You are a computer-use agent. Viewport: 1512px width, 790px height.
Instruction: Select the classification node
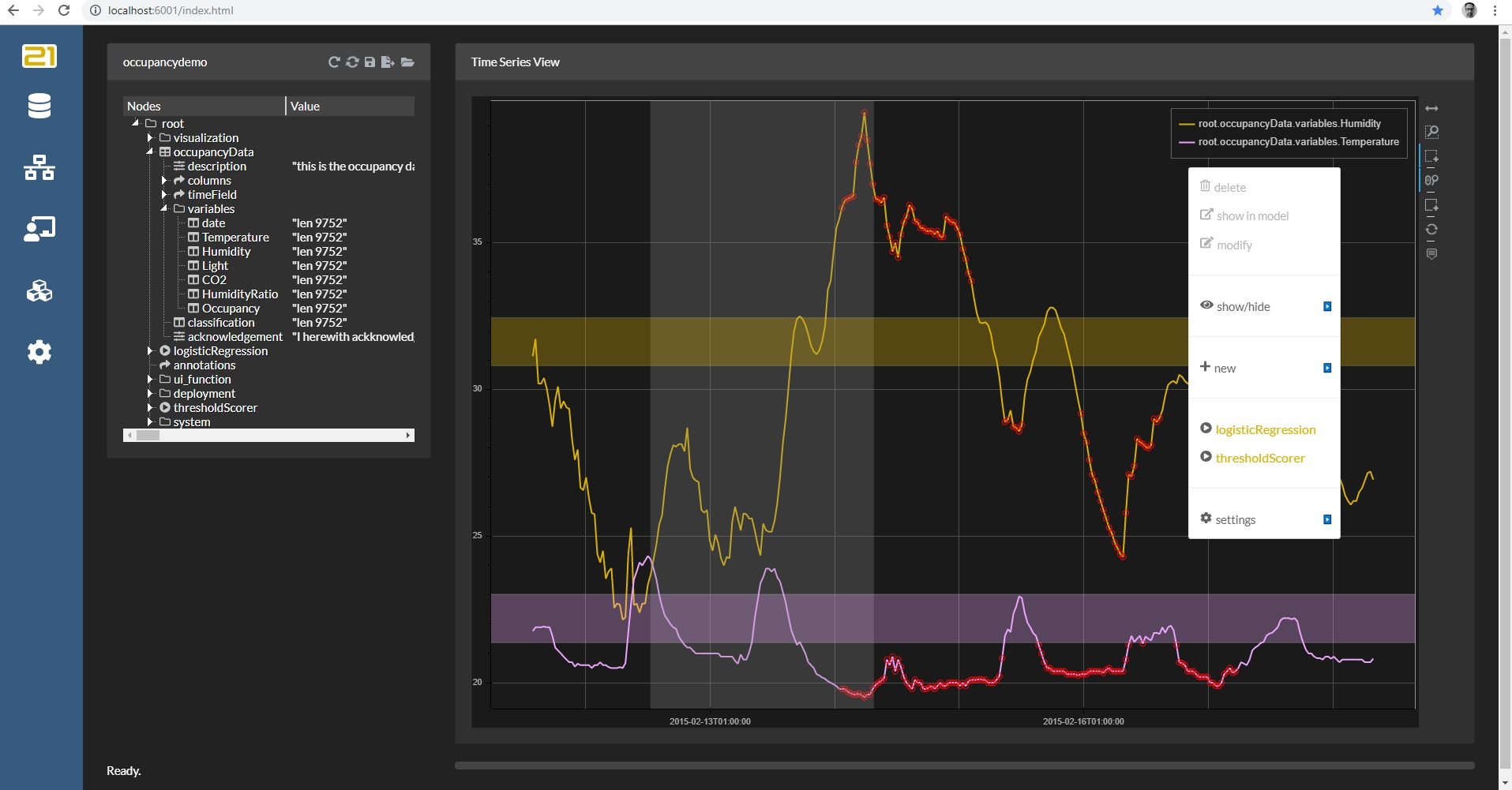[221, 323]
